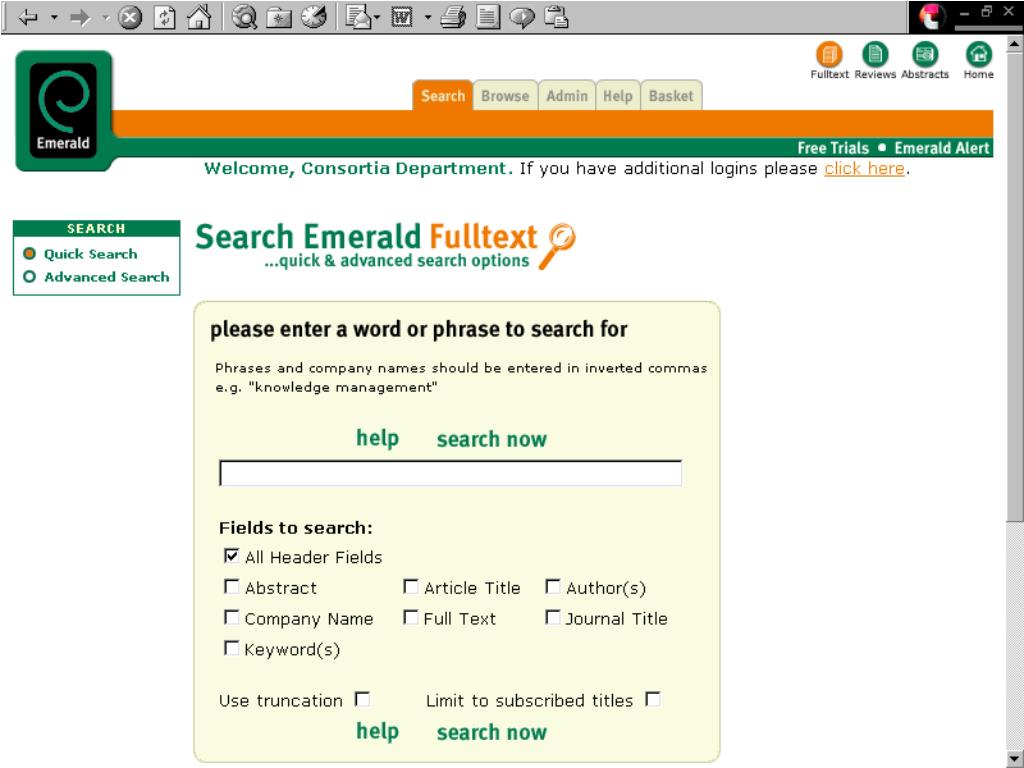Open the Edit with Word dropdown arrow
1024x768 pixels.
click(x=428, y=17)
